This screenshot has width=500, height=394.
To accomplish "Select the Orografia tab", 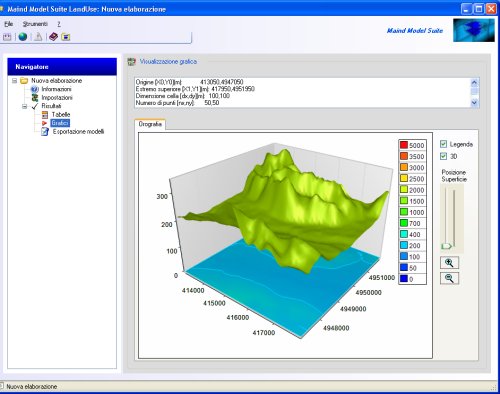I will tap(150, 124).
